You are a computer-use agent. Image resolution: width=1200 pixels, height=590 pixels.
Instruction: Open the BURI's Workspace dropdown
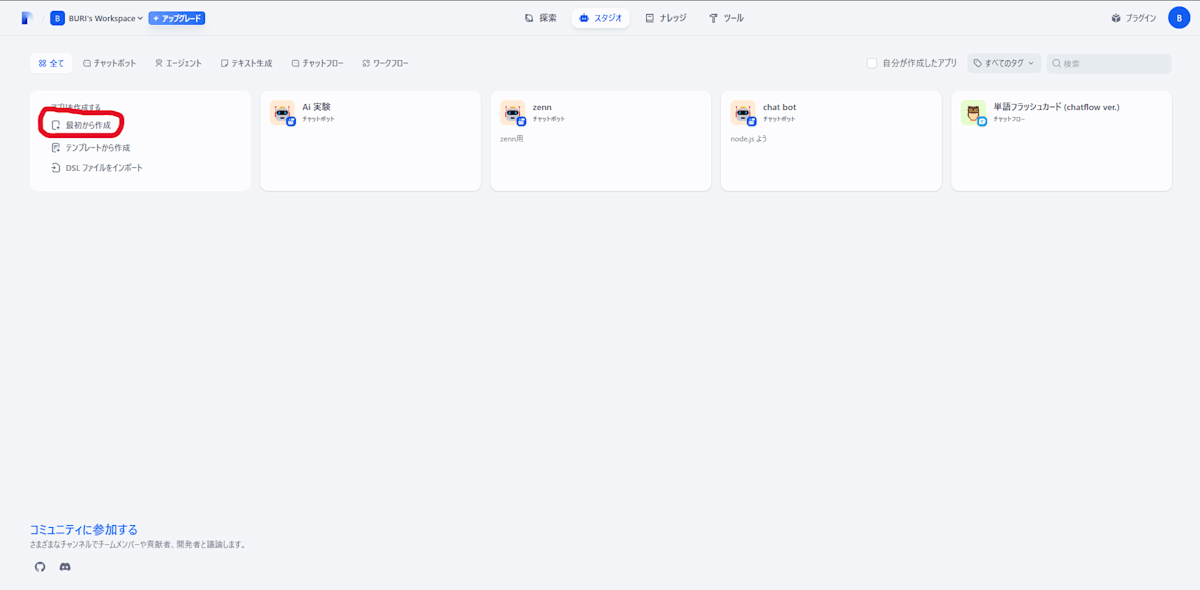pos(95,17)
